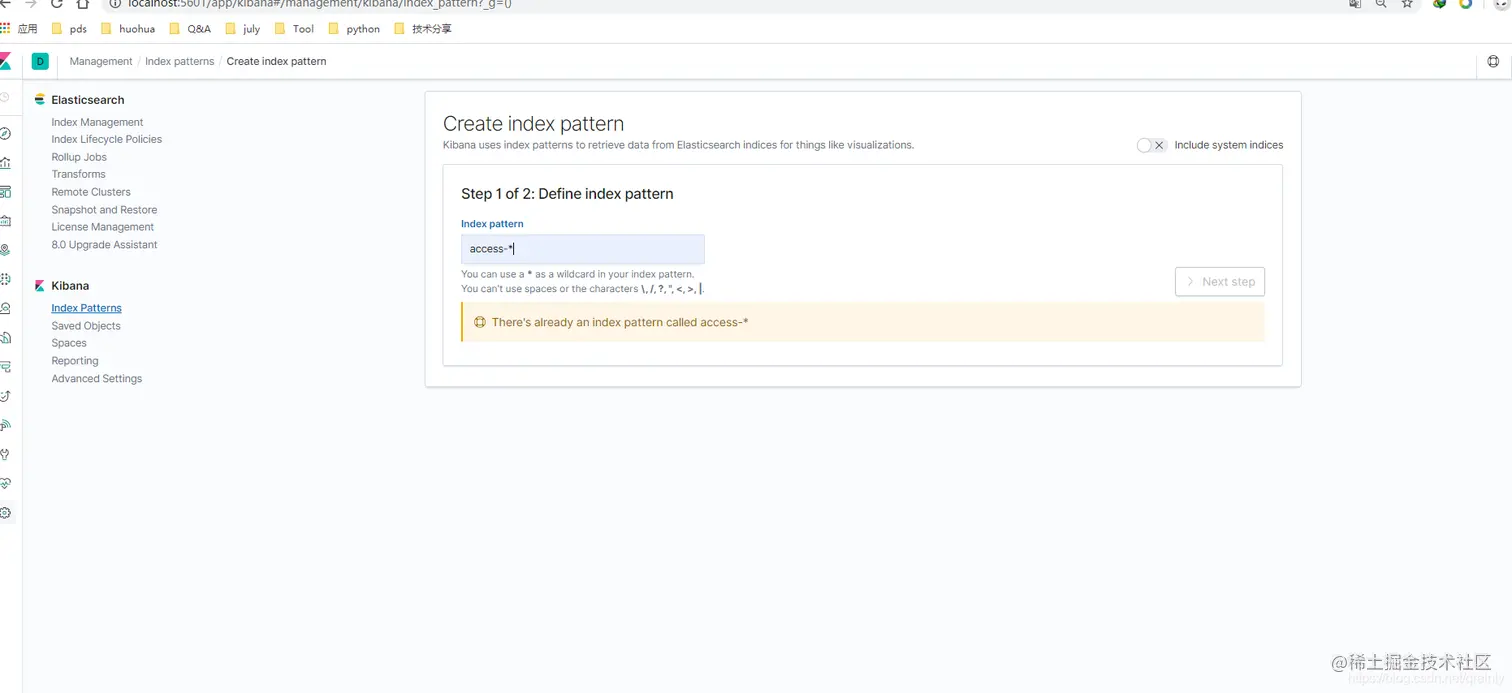Open Dev Tools wrench icon in sidebar
The image size is (1512, 693).
point(5,454)
